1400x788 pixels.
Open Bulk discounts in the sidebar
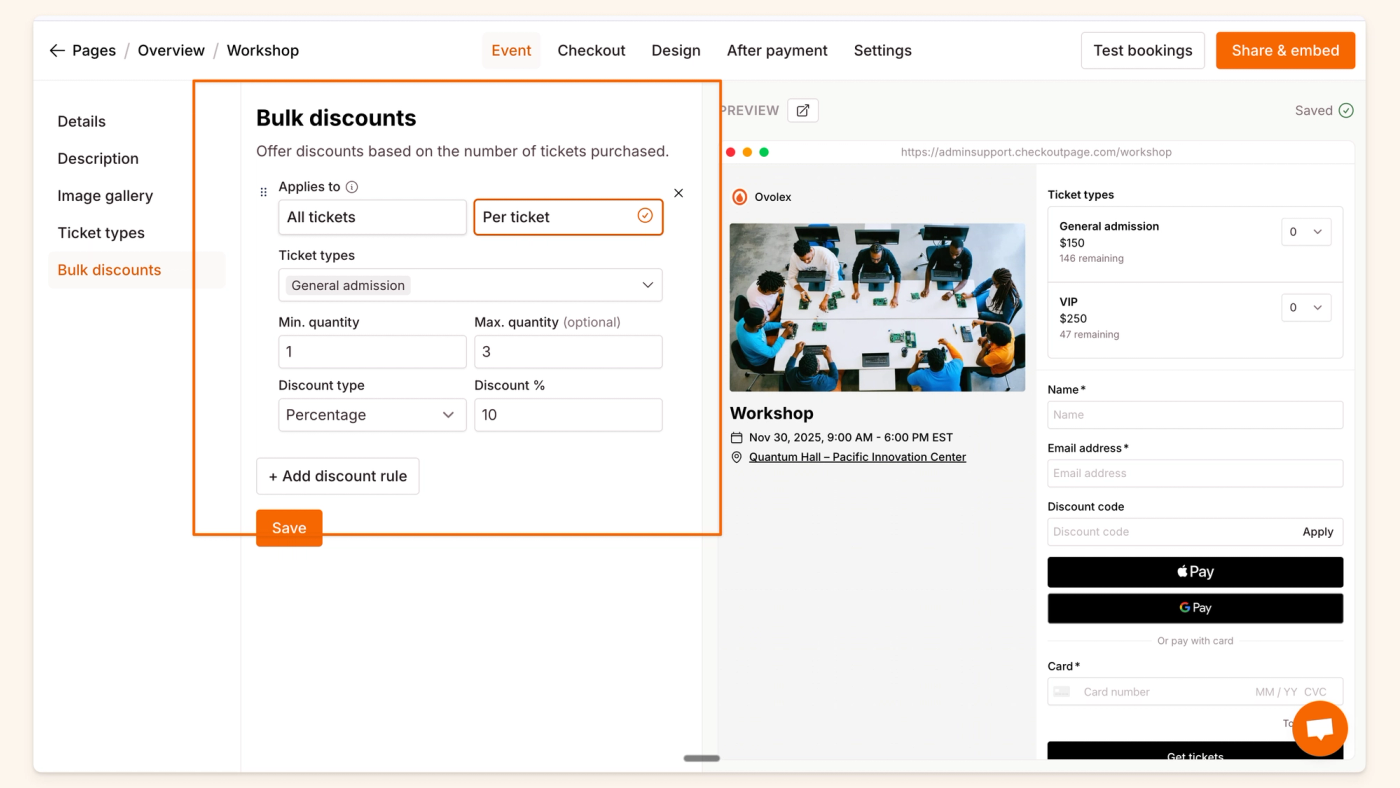pyautogui.click(x=136, y=270)
